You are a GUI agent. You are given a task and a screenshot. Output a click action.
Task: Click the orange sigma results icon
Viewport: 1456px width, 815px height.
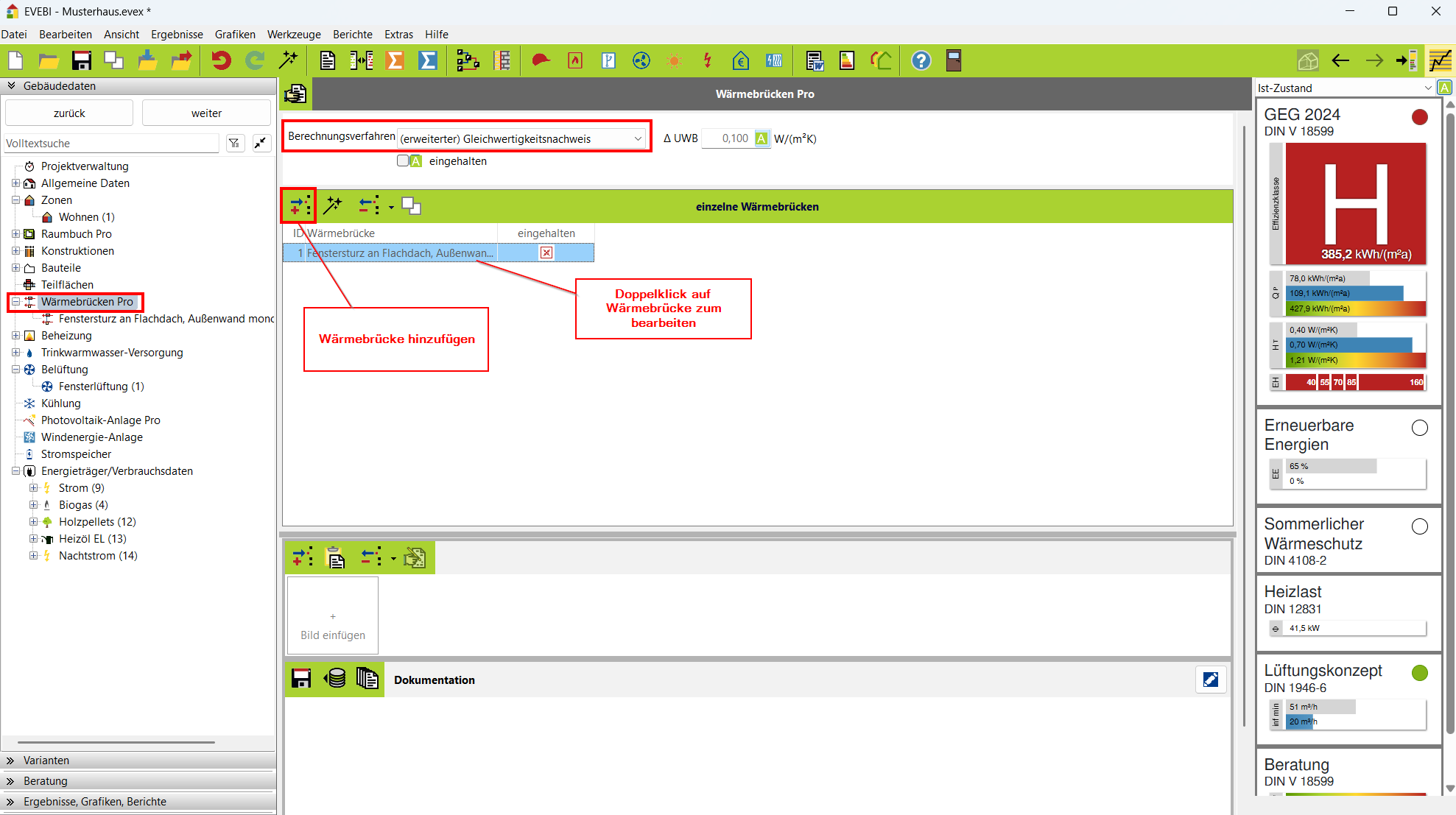395,60
